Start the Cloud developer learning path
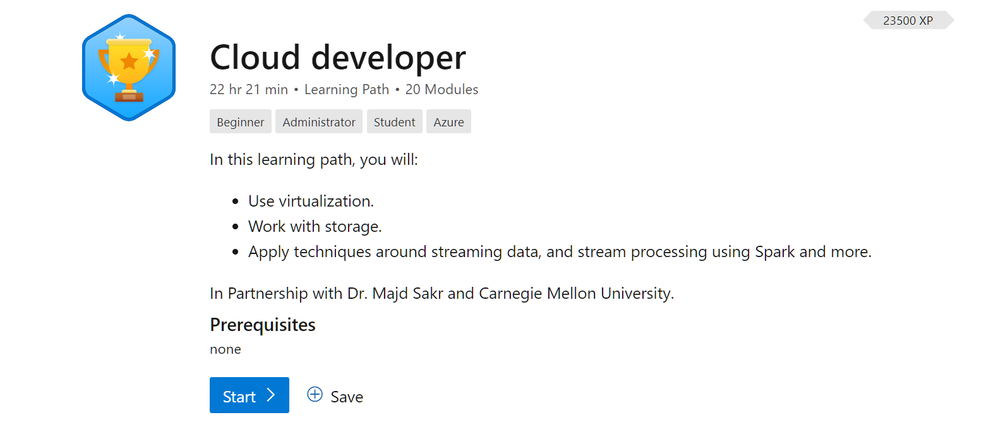The image size is (998, 434). coord(250,395)
